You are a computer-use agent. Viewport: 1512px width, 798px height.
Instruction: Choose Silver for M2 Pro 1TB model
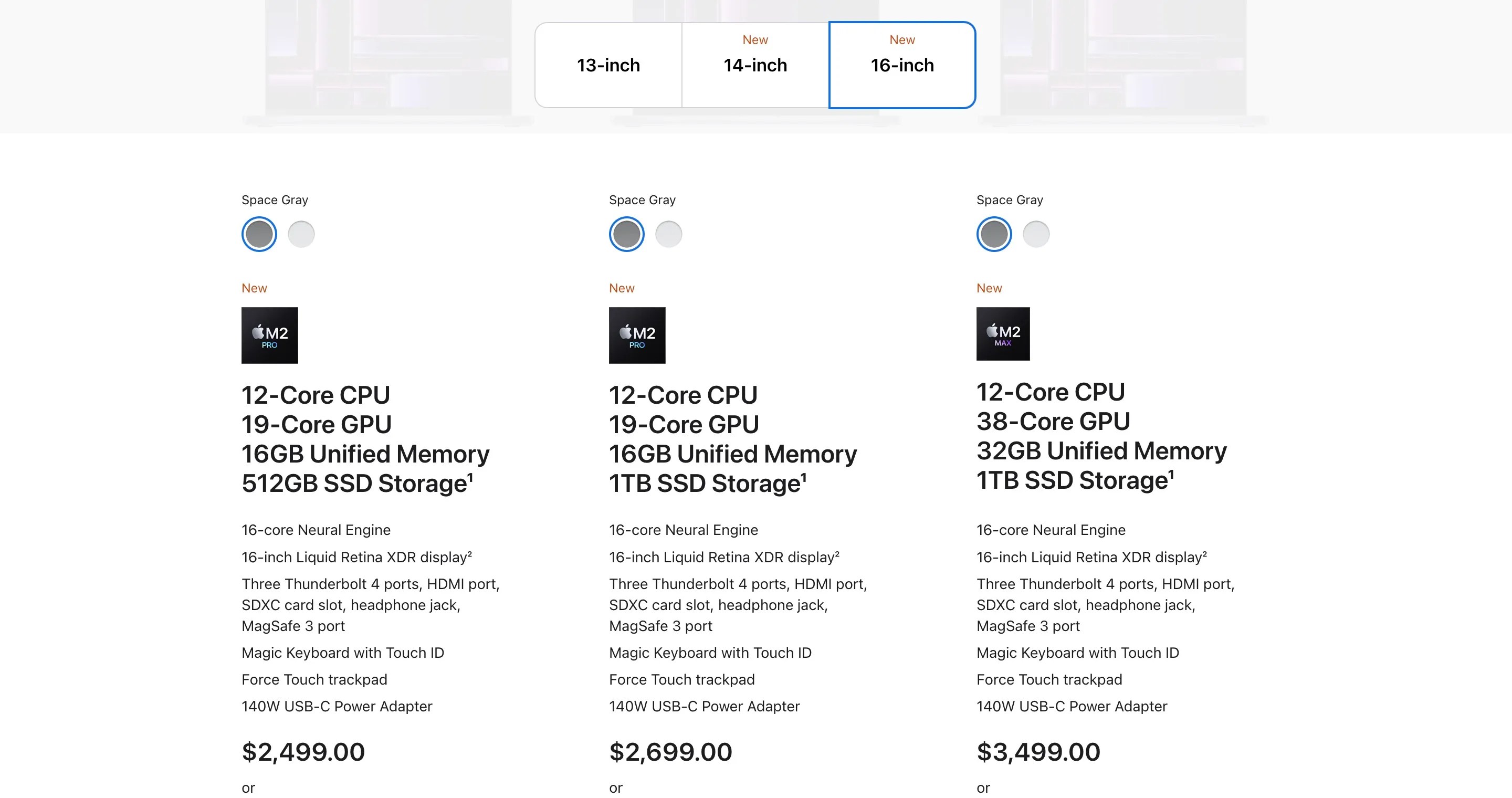click(668, 234)
